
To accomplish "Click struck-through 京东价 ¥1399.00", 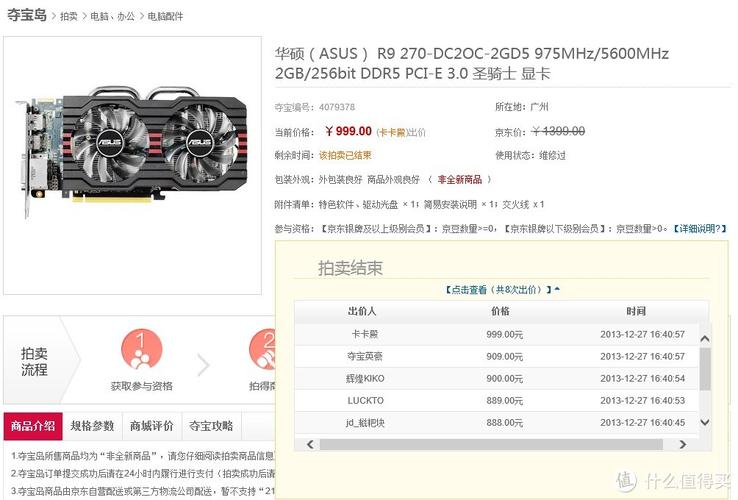I will pyautogui.click(x=558, y=131).
